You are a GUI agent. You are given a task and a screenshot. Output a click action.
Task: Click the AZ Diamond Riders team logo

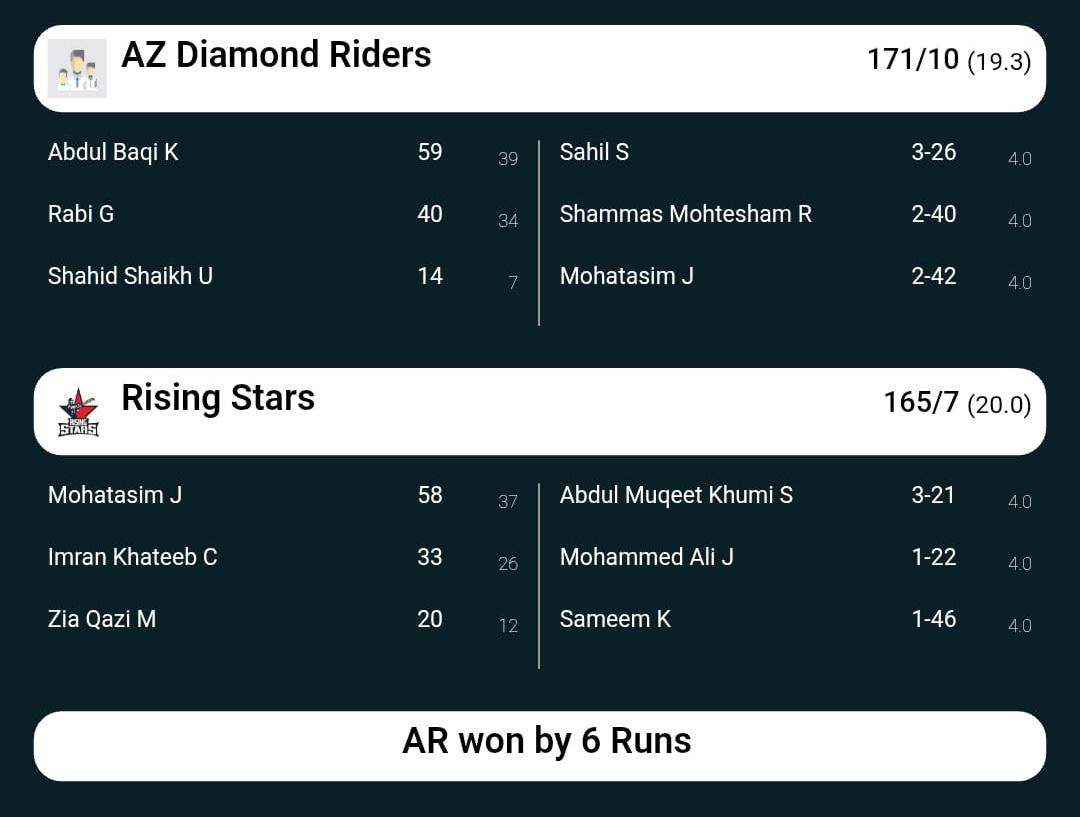click(77, 68)
